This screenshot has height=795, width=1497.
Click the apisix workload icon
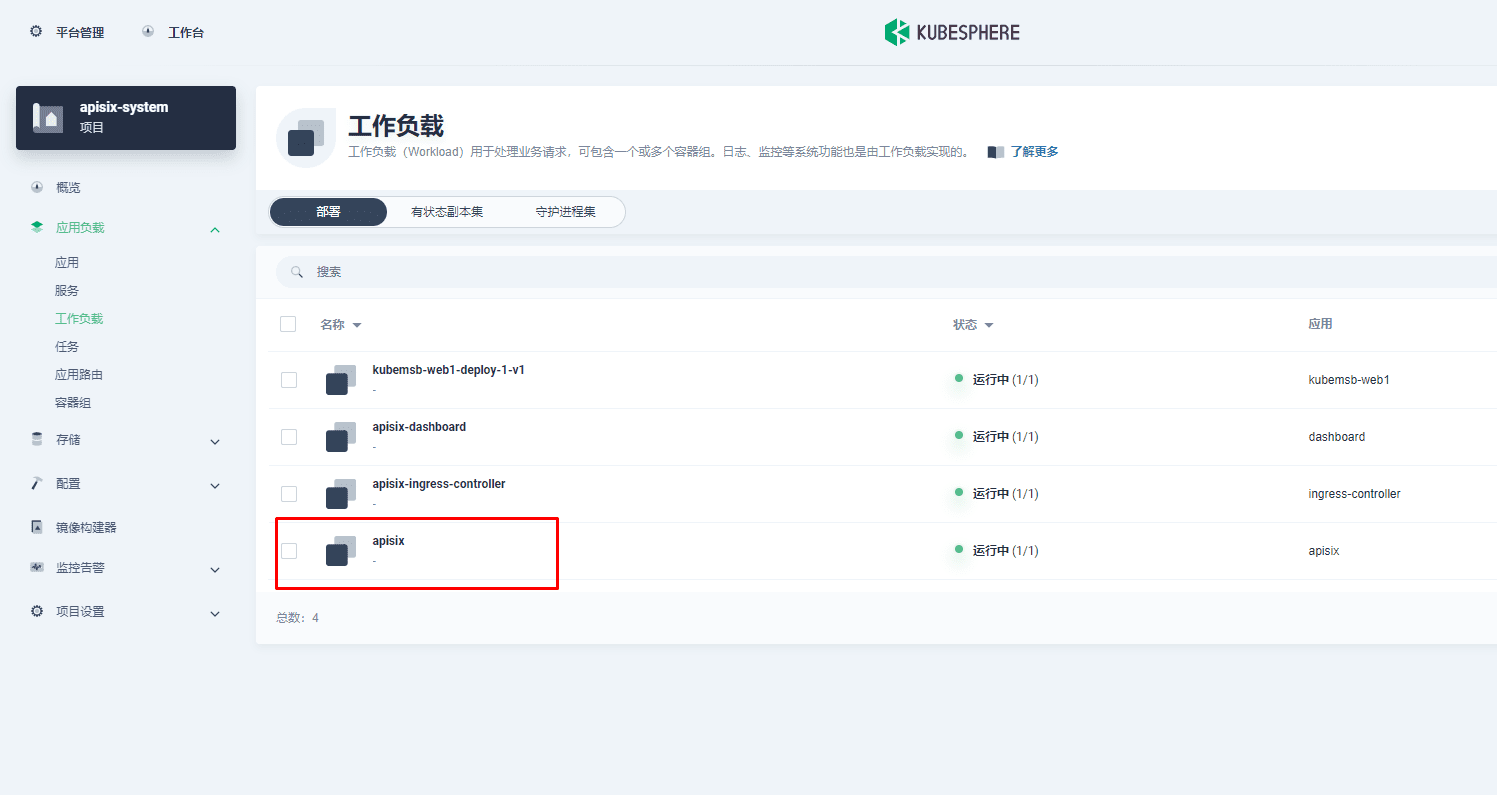coord(341,551)
